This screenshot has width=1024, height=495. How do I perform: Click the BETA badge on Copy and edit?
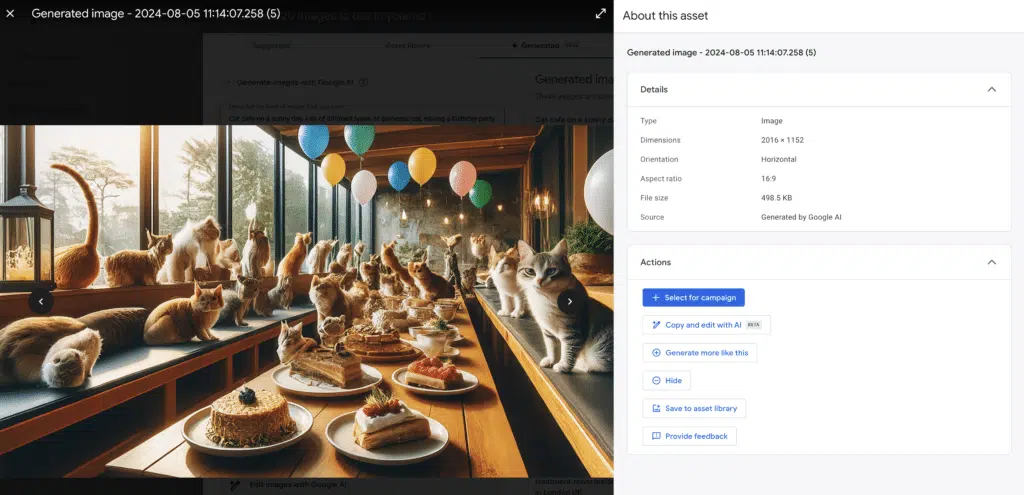pyautogui.click(x=754, y=325)
